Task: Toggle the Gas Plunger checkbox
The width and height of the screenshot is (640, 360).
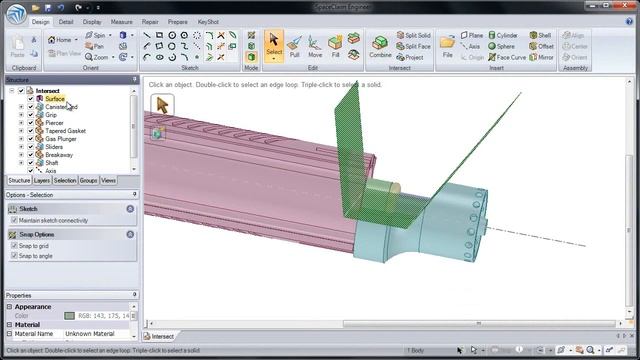Action: [31, 139]
